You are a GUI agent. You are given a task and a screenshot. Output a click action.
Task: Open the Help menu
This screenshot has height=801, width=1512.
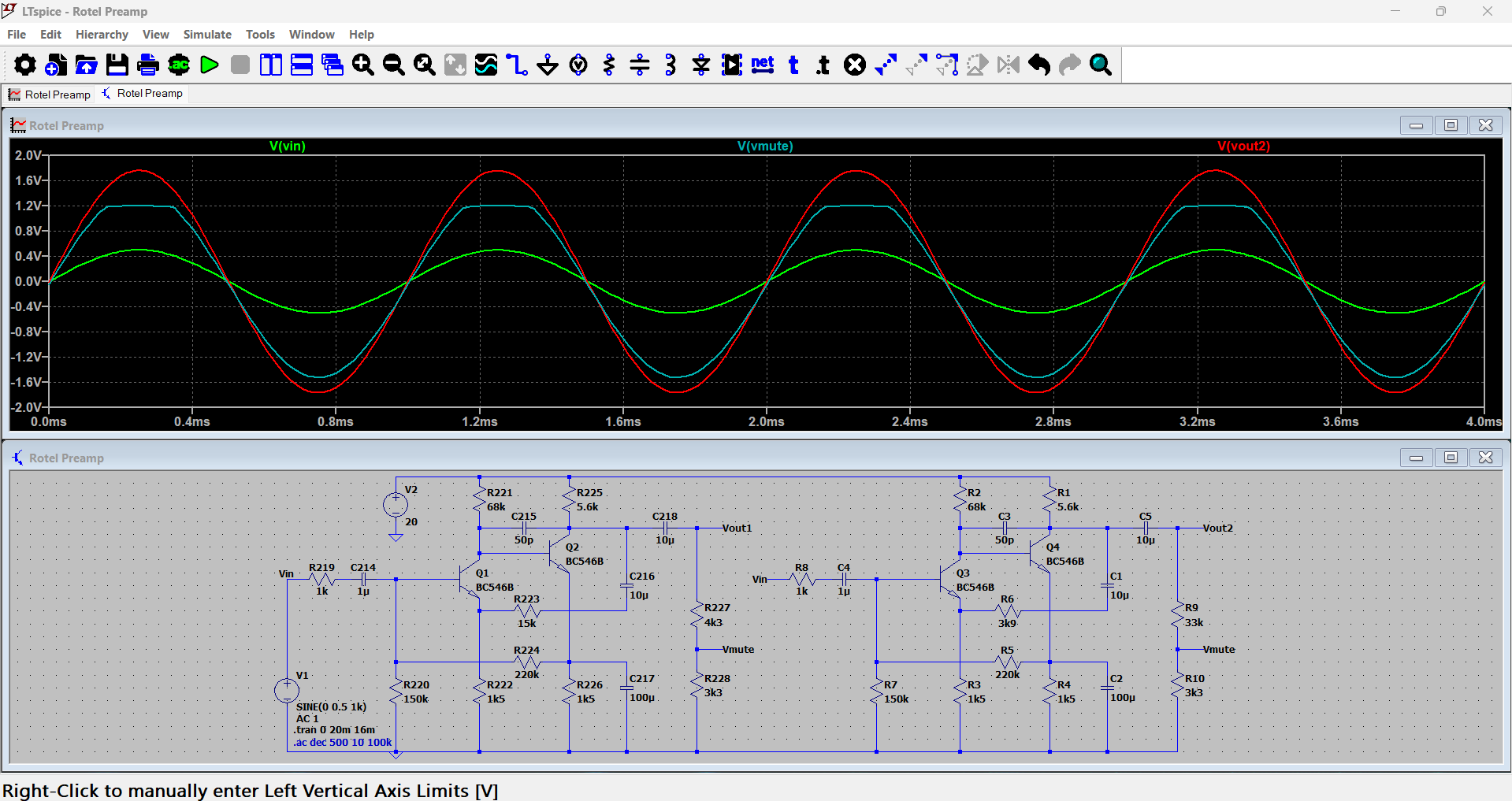(362, 35)
